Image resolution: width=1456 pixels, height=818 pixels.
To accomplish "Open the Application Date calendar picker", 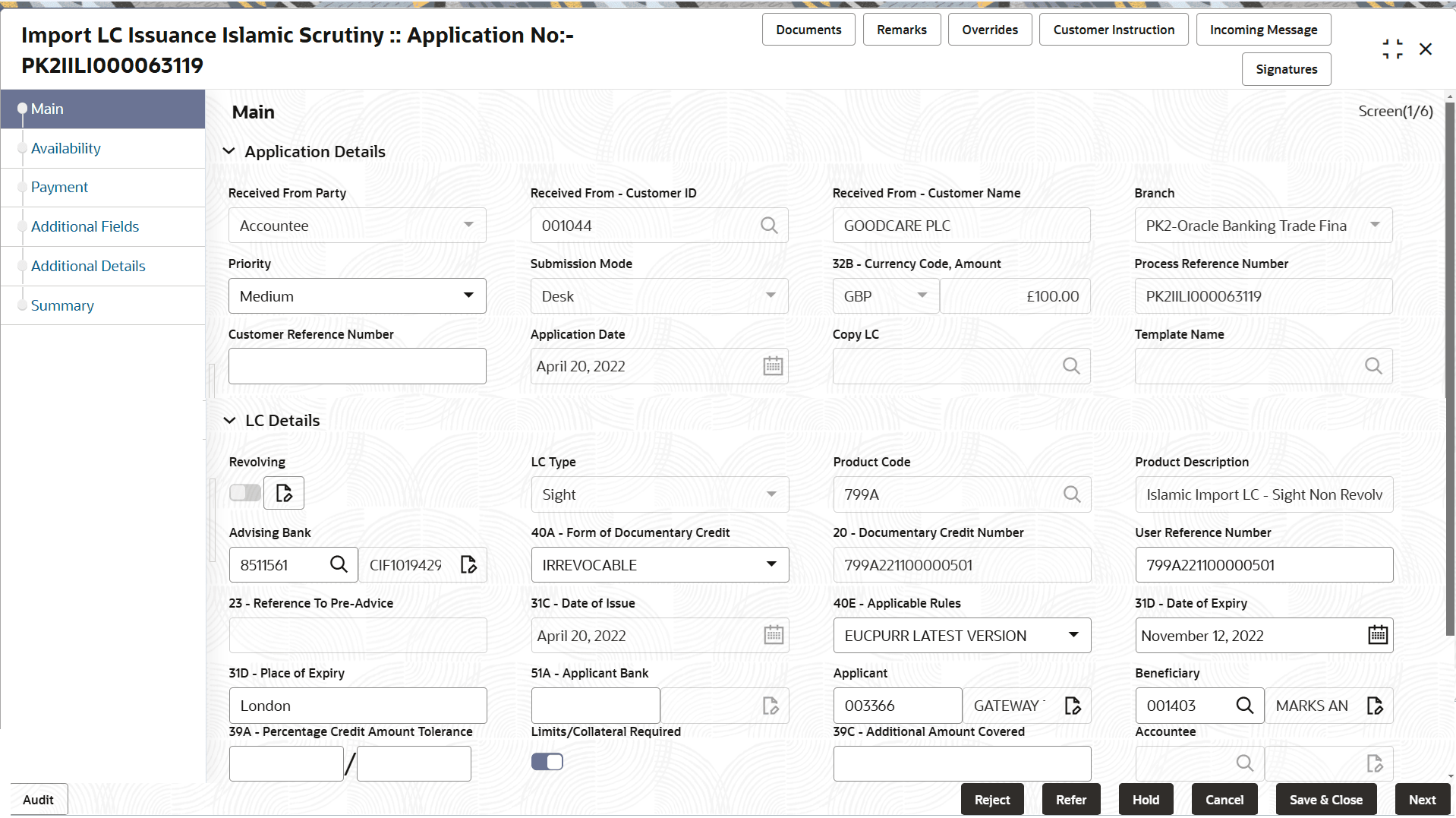I will coord(773,366).
